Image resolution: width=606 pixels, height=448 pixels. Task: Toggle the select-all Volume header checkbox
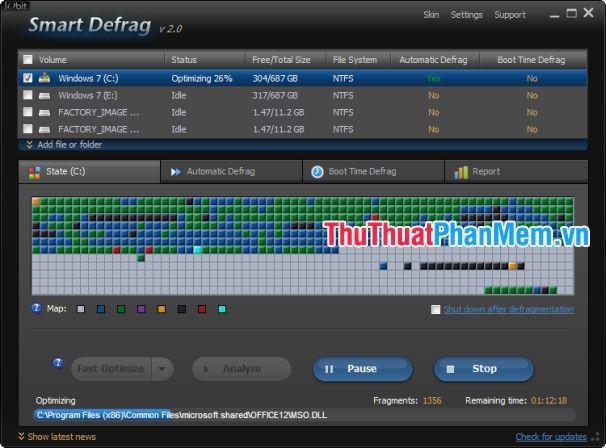click(x=28, y=59)
